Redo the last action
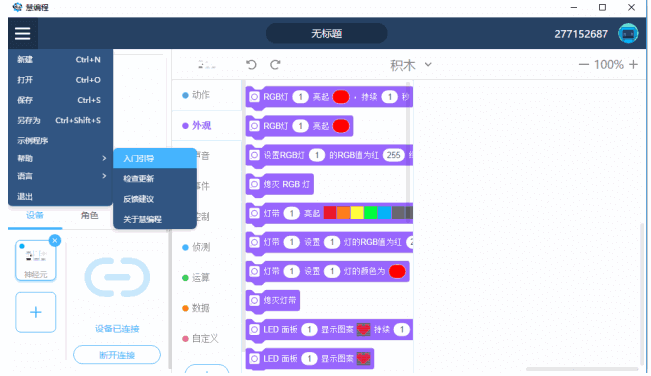651x376 pixels. [275, 65]
